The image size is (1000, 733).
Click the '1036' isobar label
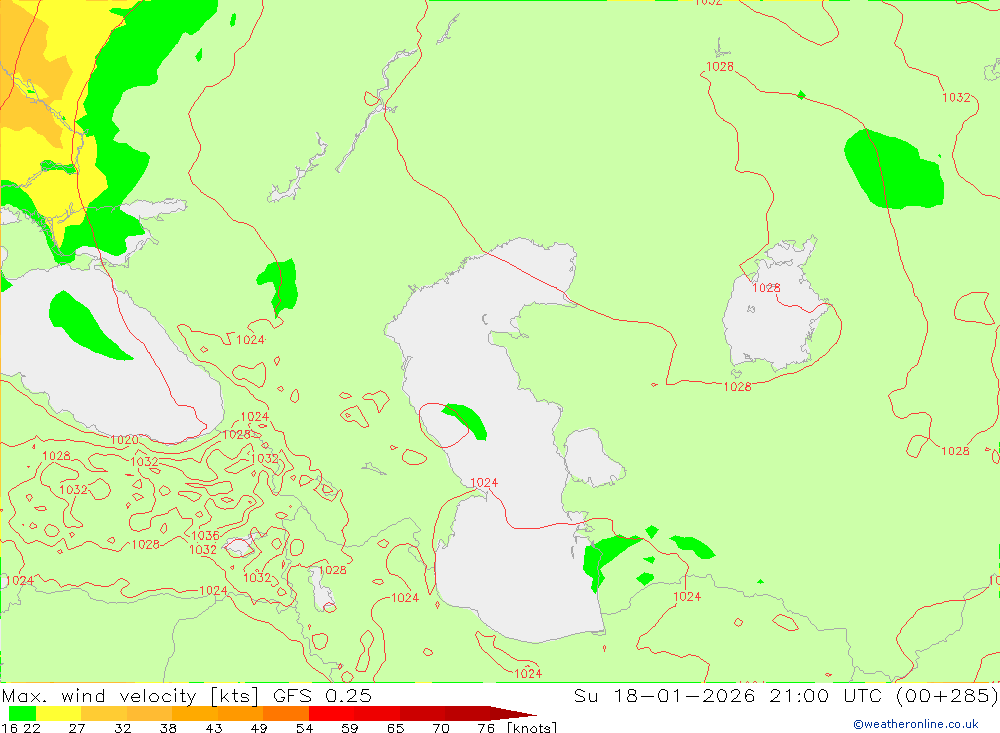(205, 536)
